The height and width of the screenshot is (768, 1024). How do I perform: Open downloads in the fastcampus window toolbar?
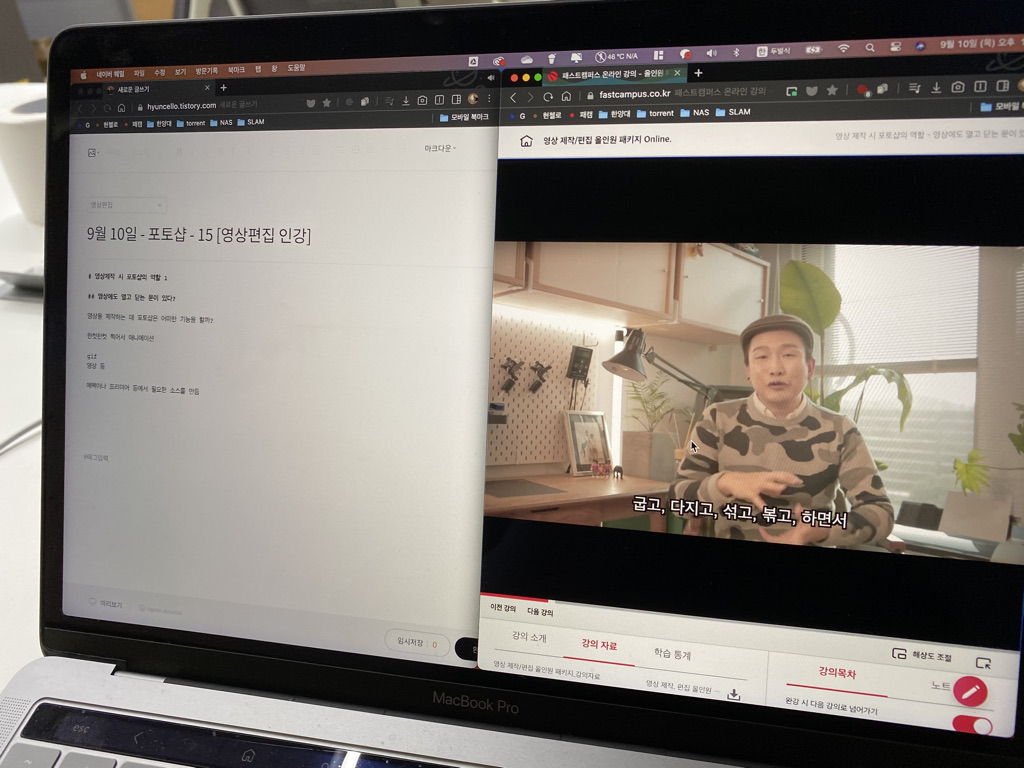coord(936,88)
